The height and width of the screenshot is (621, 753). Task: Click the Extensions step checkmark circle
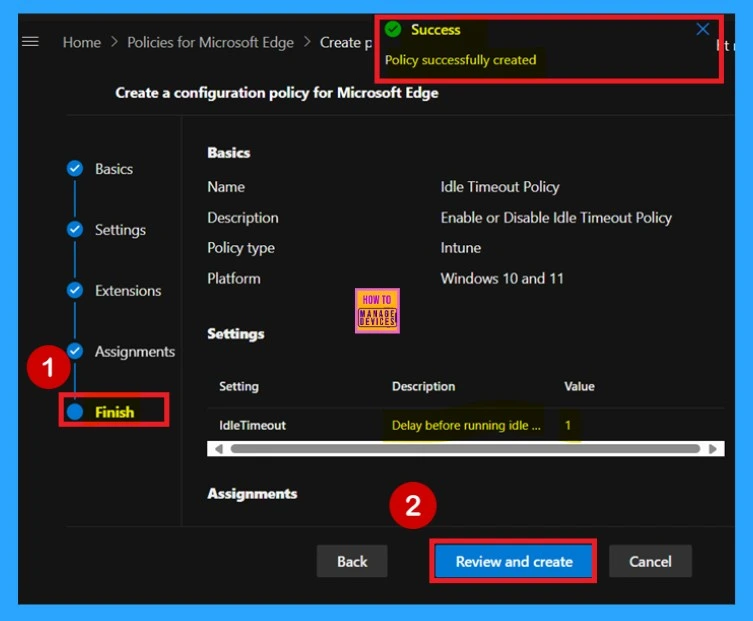point(75,290)
